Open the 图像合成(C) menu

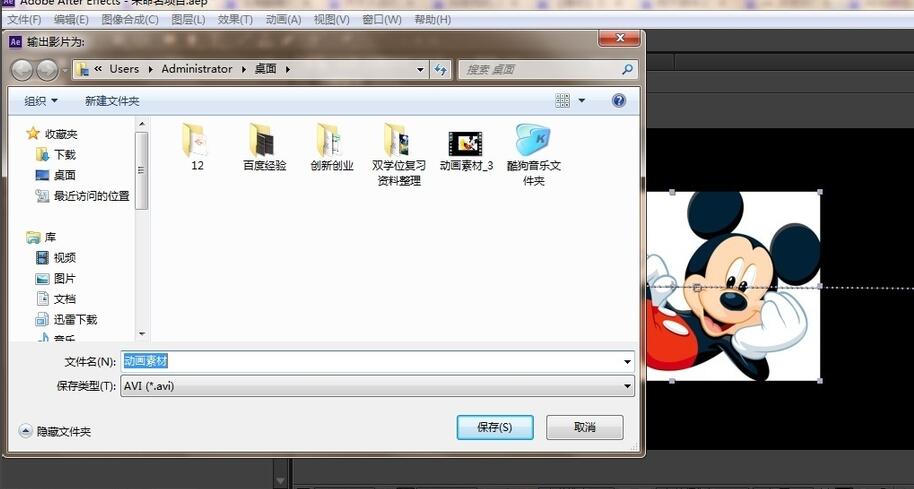point(130,19)
